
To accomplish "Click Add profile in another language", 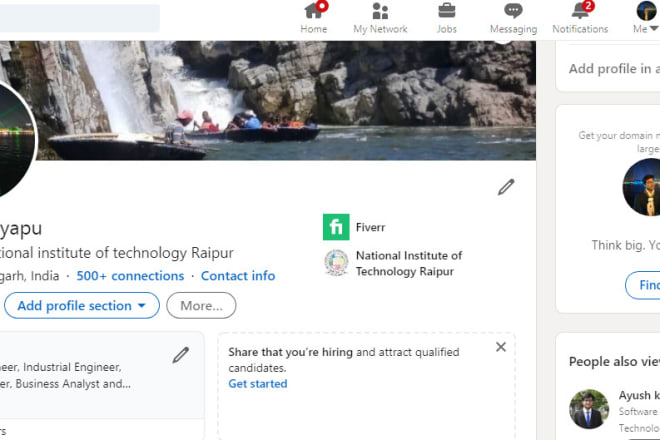I will 614,69.
